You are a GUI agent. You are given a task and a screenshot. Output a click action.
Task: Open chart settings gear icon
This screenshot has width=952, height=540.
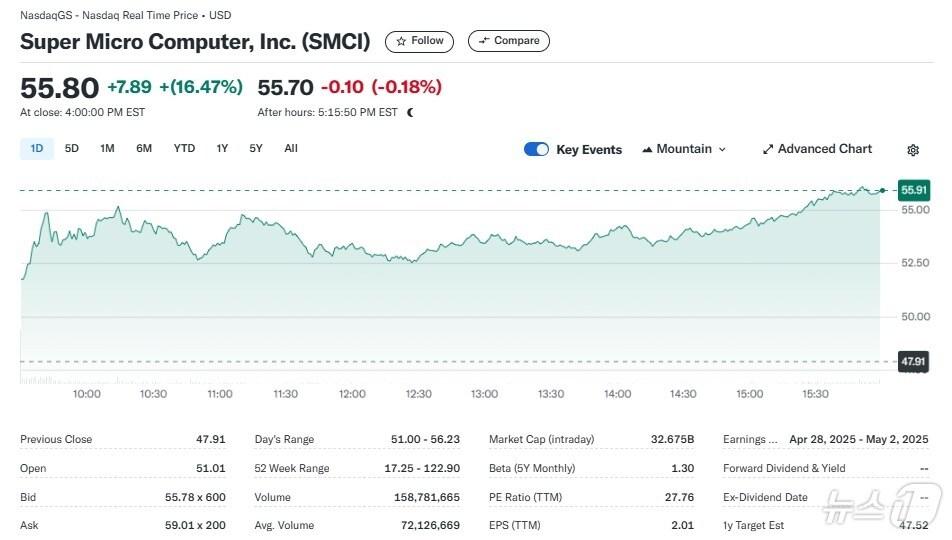click(x=913, y=150)
